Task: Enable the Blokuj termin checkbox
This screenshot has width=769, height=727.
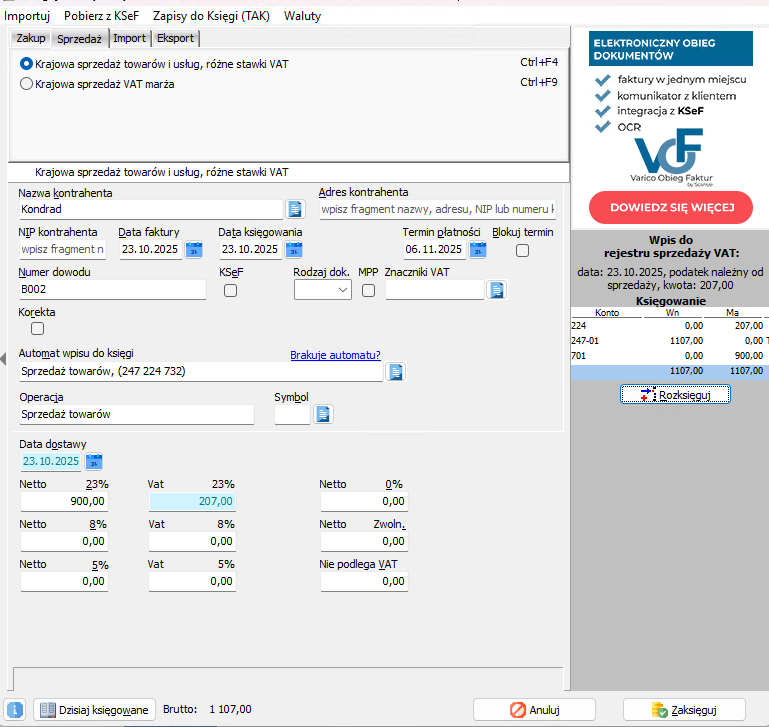Action: pos(522,250)
